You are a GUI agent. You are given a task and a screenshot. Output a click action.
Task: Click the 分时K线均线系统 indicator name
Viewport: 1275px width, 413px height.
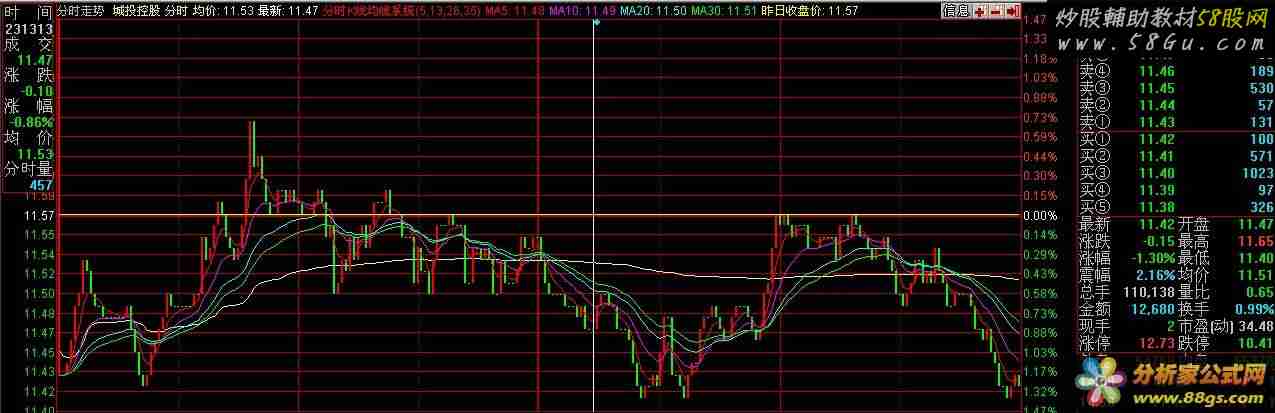click(x=368, y=11)
